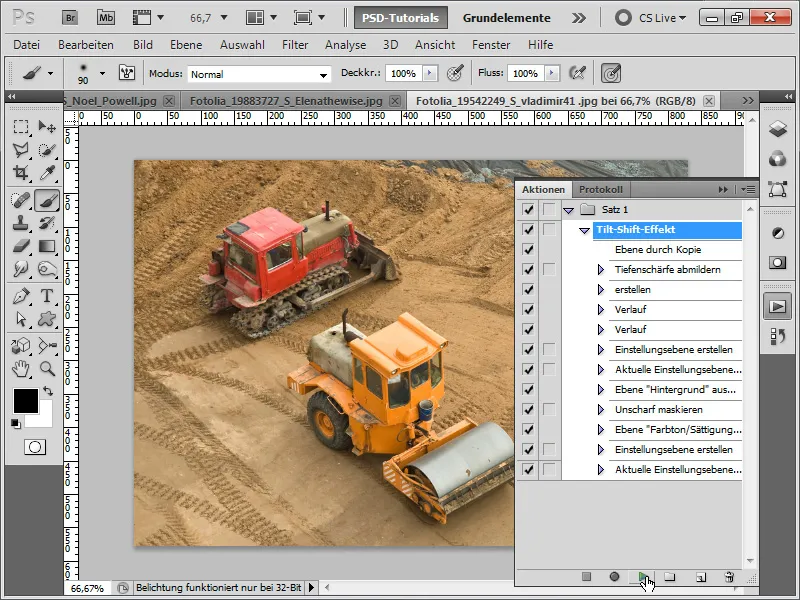This screenshot has height=600, width=800.
Task: Select the Type tool
Action: 47,296
